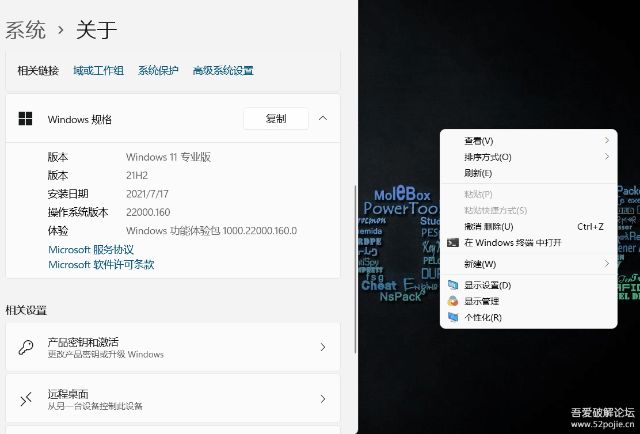This screenshot has height=434, width=640.
Task: Click the settings page vertical scrollbar
Action: pyautogui.click(x=355, y=269)
